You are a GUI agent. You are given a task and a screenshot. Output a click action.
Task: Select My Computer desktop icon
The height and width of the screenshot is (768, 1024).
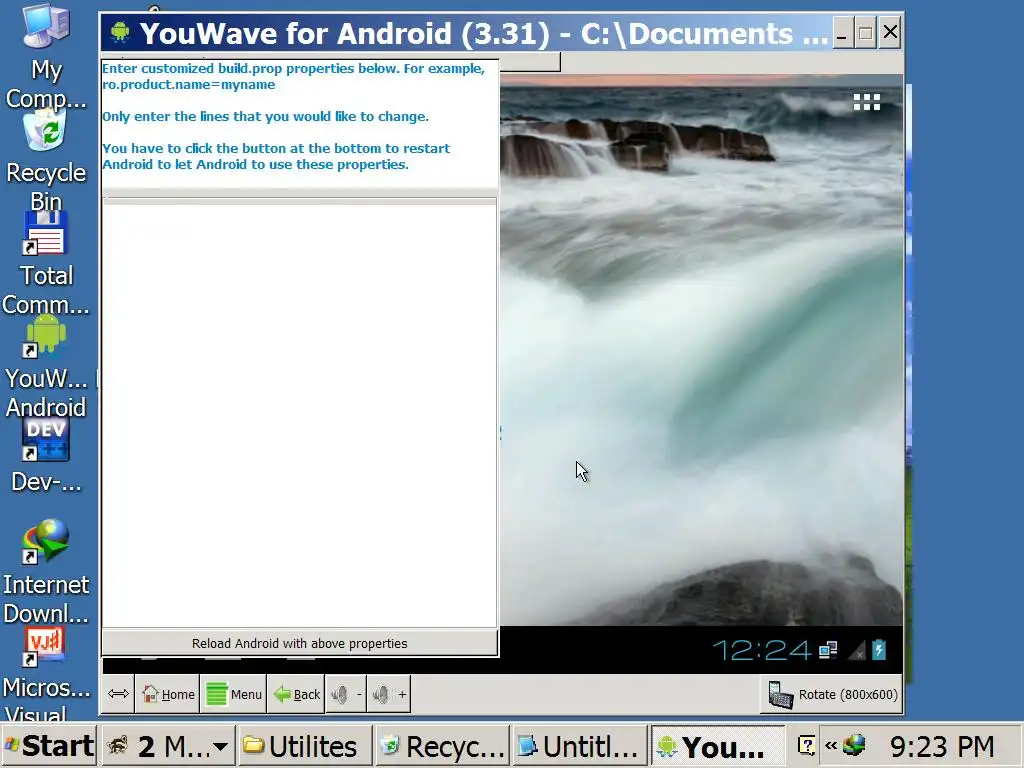click(46, 56)
